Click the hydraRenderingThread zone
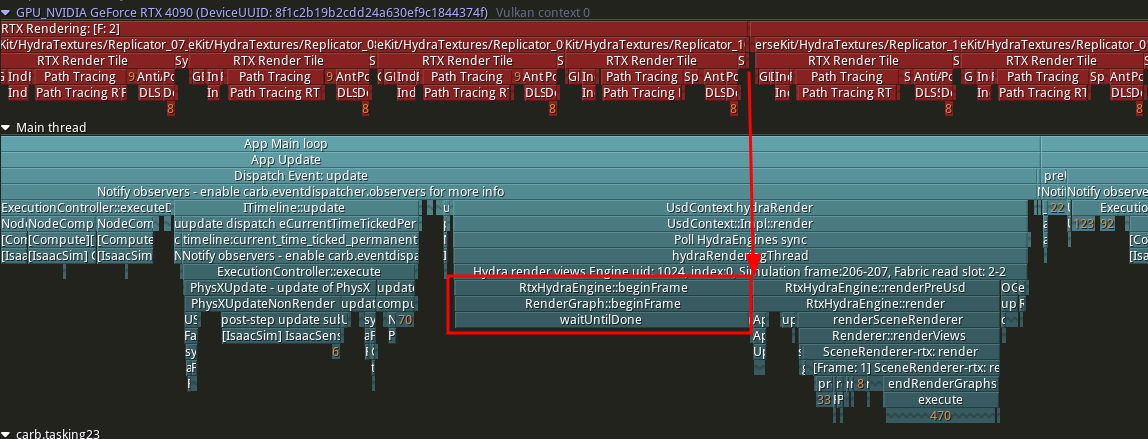1148x439 pixels. (739, 256)
